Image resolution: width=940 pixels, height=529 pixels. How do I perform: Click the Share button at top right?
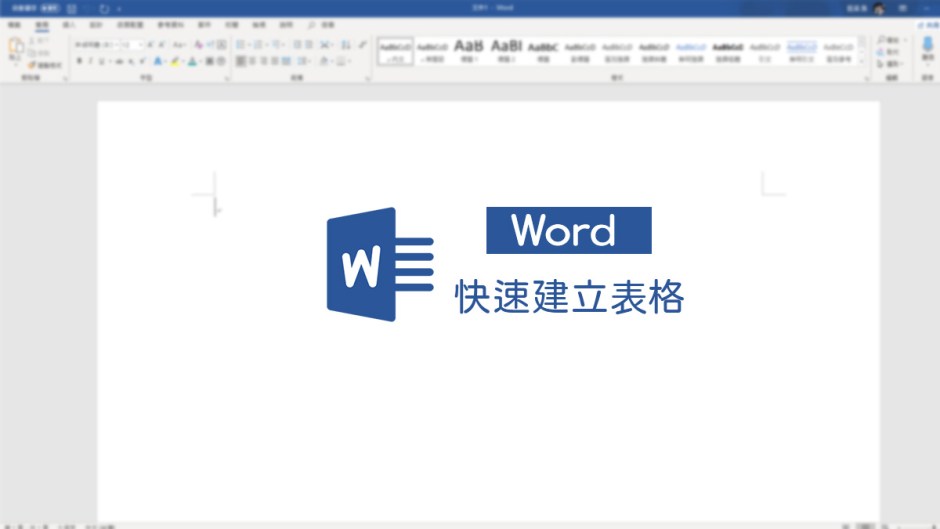click(925, 25)
